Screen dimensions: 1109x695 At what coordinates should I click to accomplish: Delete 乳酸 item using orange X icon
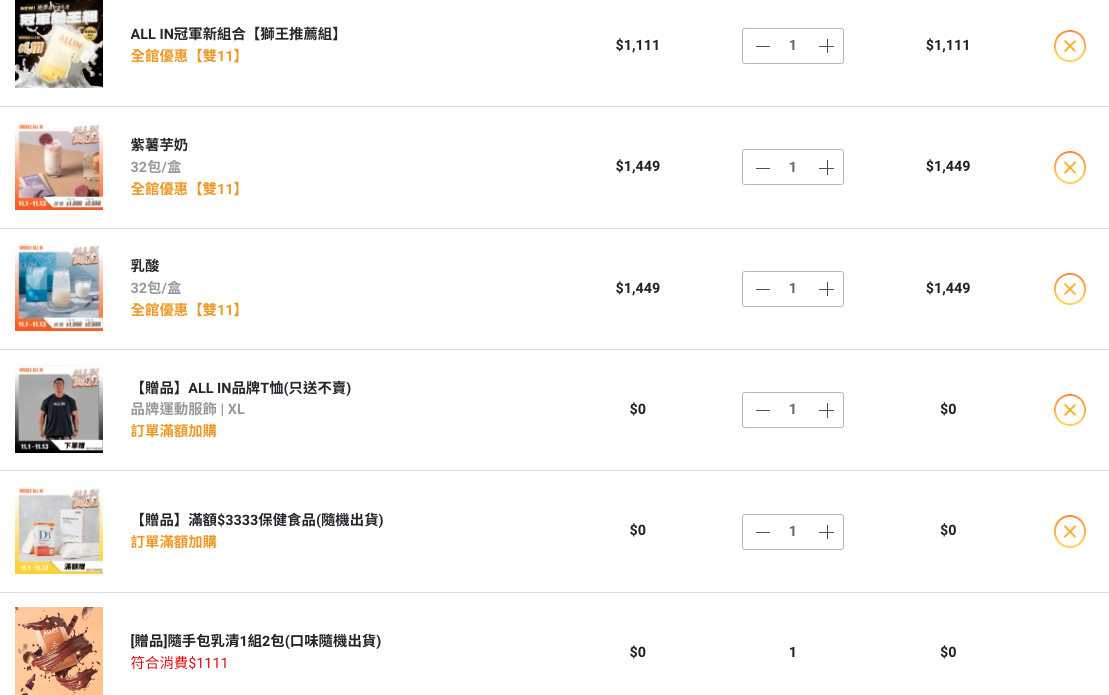(x=1069, y=288)
